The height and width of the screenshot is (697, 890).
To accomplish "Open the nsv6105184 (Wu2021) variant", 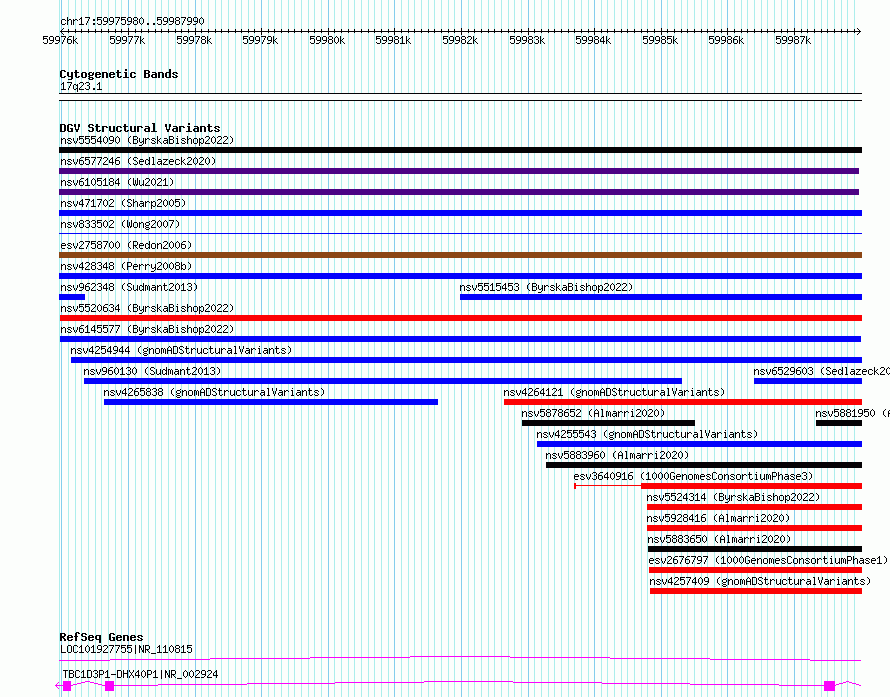I will [117, 182].
